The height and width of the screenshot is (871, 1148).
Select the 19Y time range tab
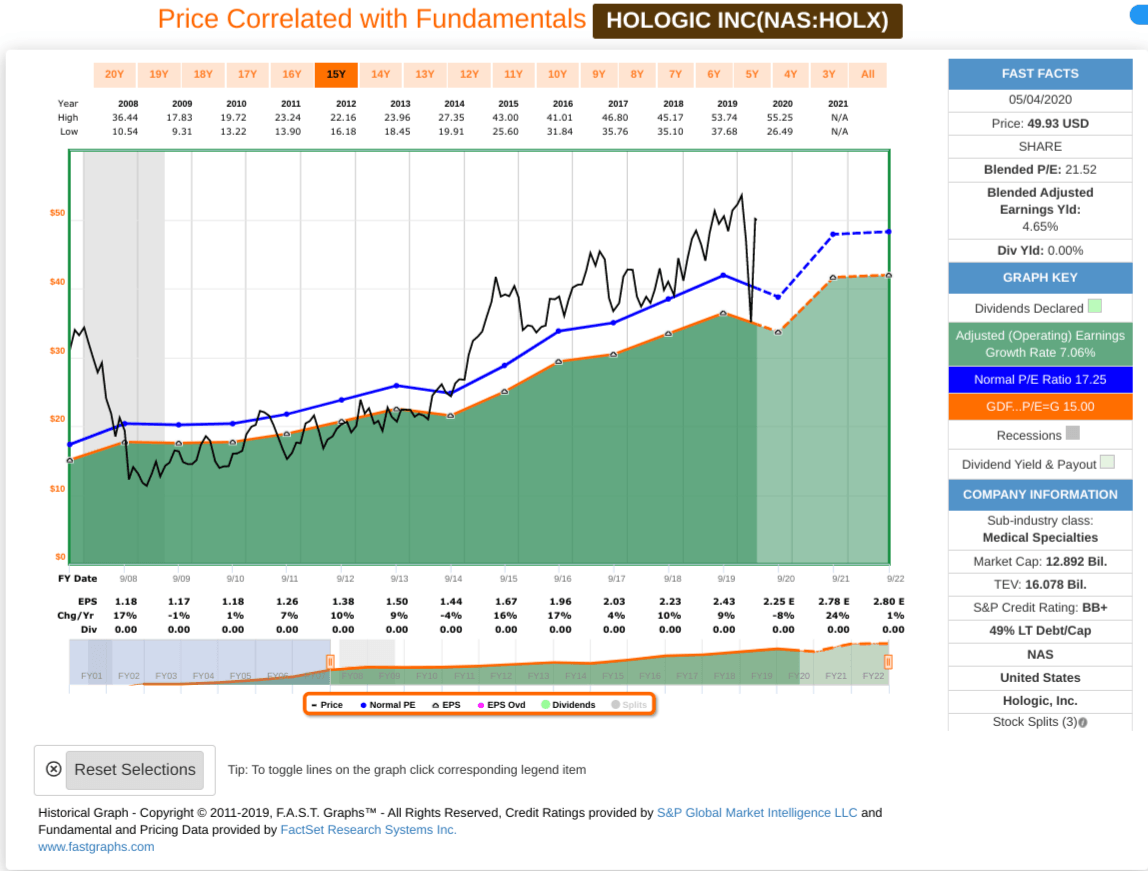[x=159, y=75]
